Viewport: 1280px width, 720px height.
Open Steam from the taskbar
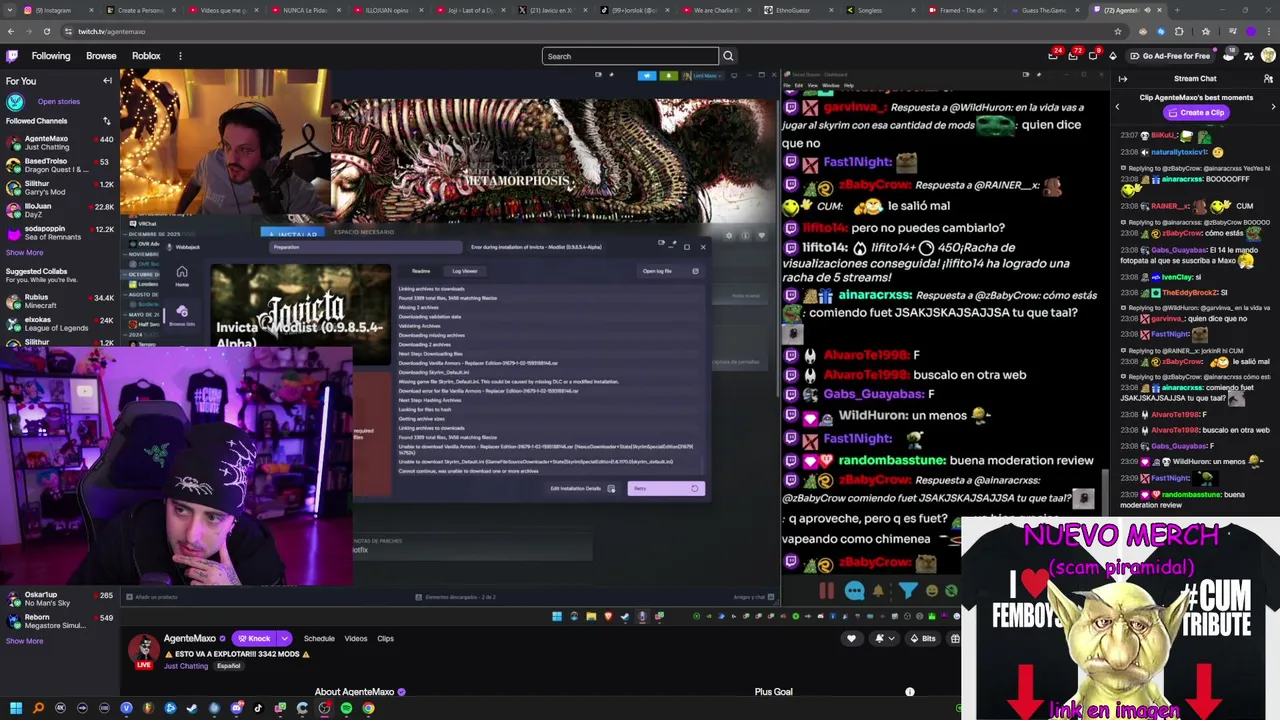(192, 708)
